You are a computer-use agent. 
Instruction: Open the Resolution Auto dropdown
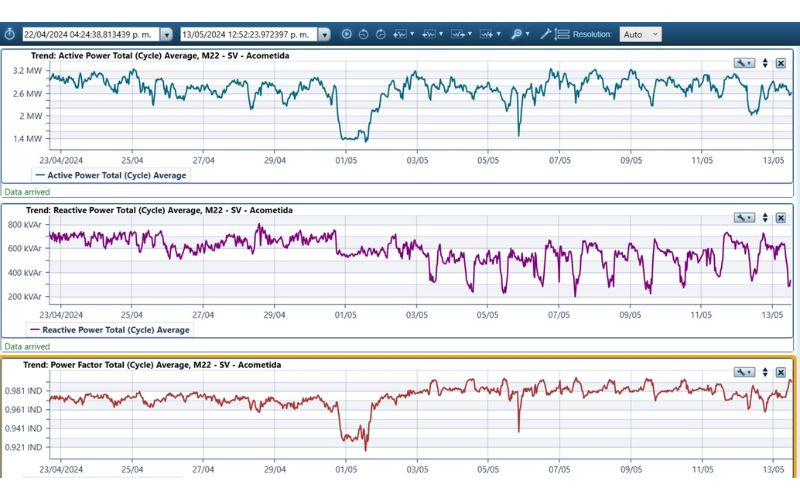pyautogui.click(x=640, y=34)
